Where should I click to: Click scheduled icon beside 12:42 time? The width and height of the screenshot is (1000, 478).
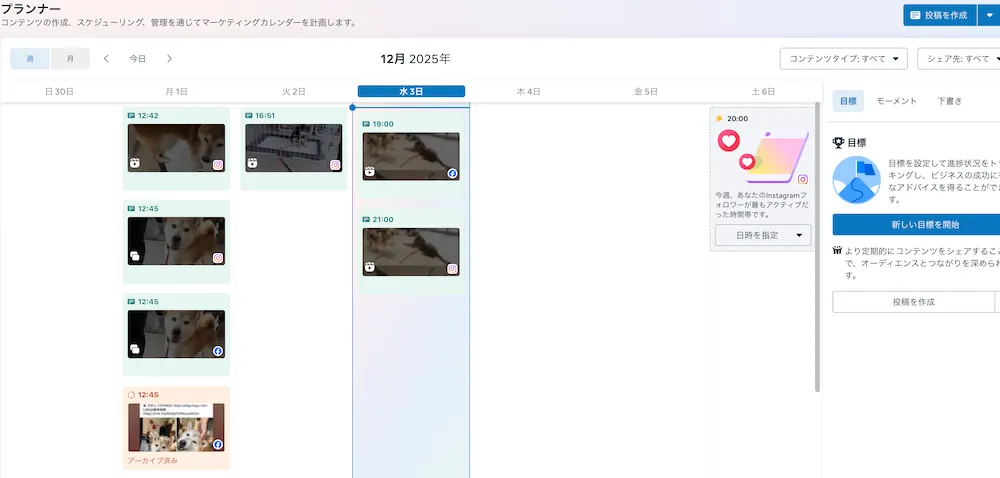[131, 115]
